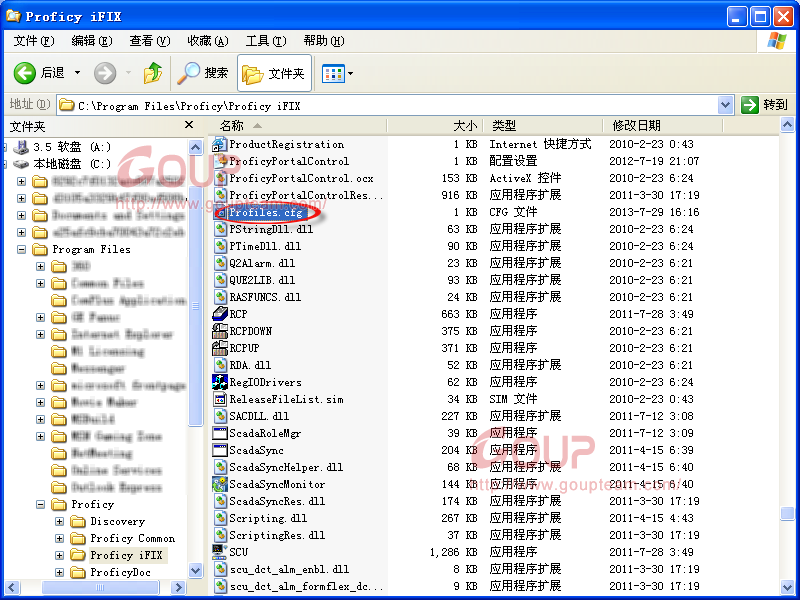Select the ProficyPortalControl.ocx icon
Viewport: 800px width, 600px height.
220,178
